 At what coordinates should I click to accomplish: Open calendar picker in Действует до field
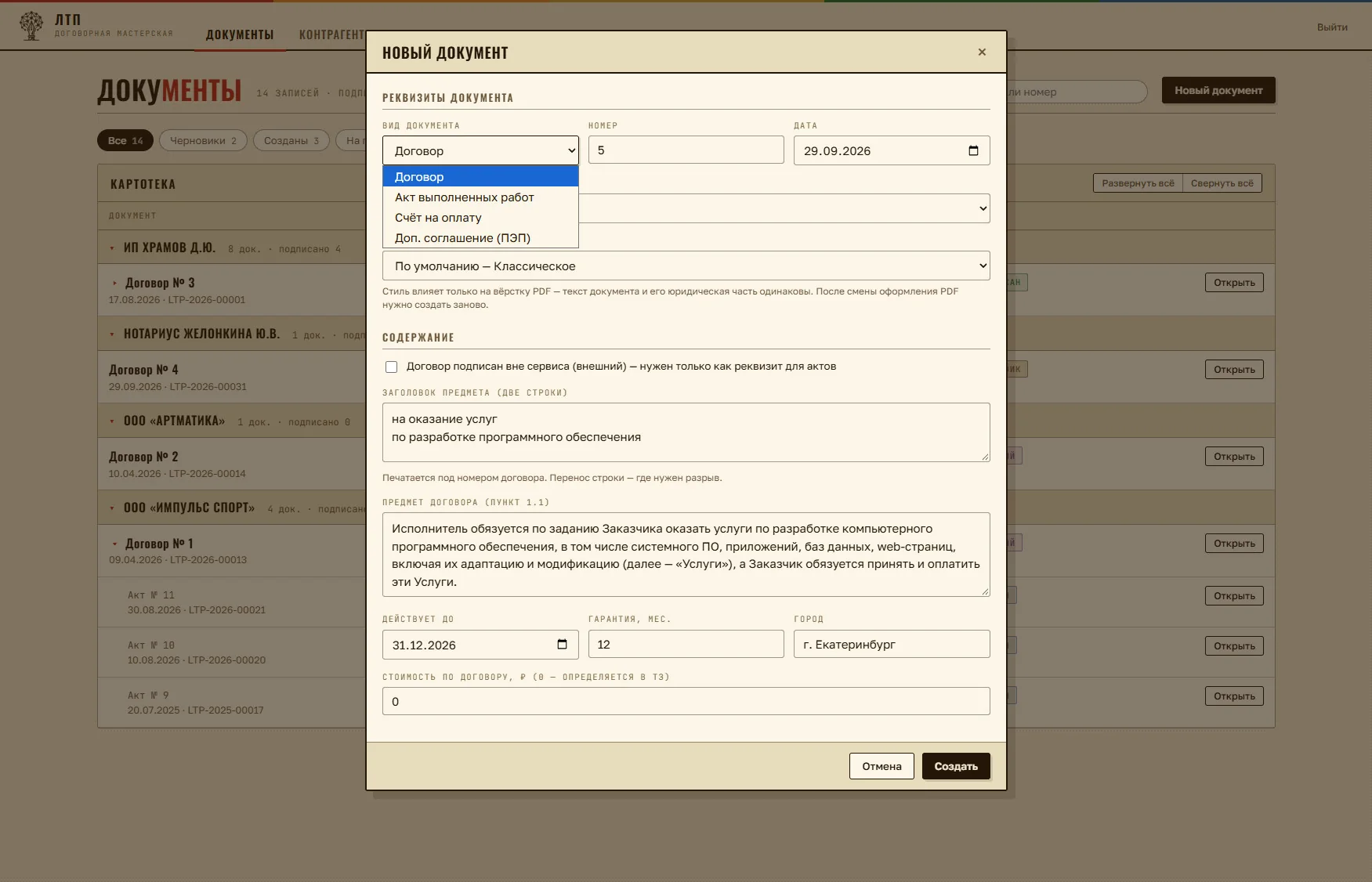[x=562, y=645]
